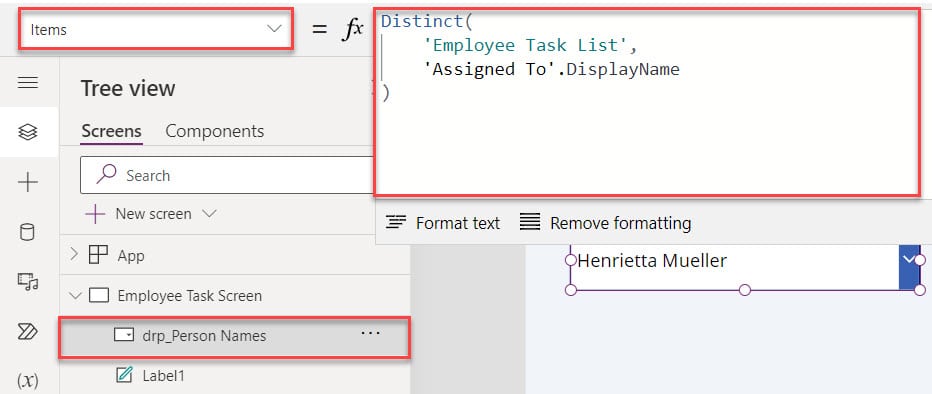This screenshot has width=932, height=394.
Task: Click the Format text button
Action: pyautogui.click(x=443, y=223)
